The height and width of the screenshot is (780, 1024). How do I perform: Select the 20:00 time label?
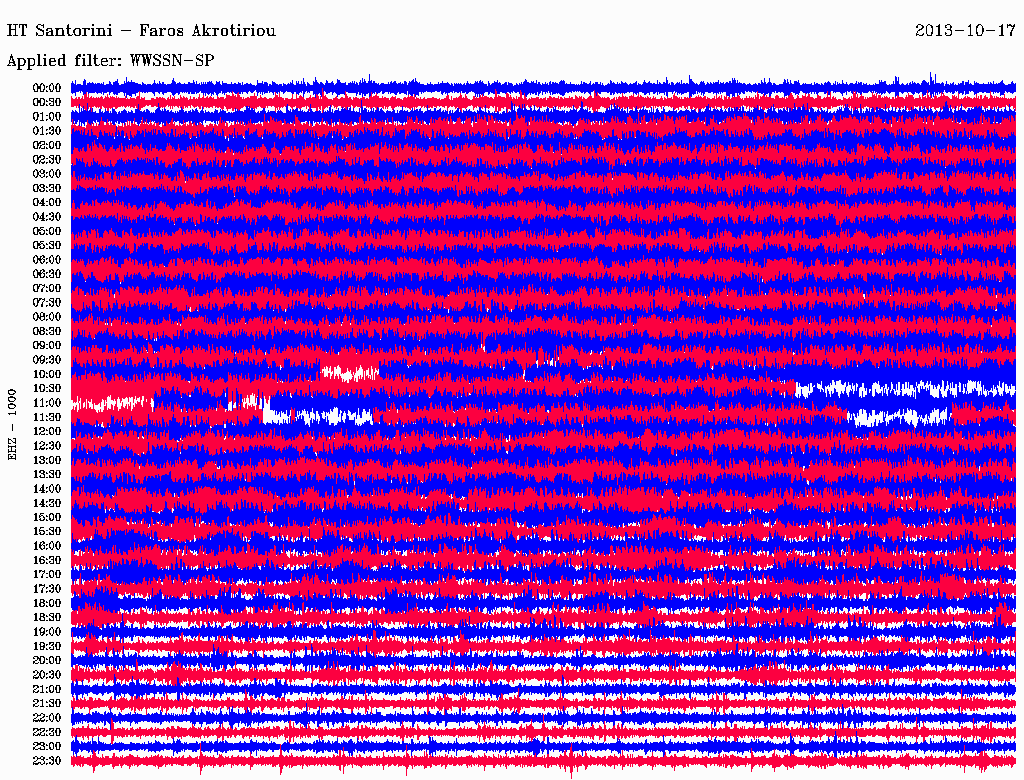click(x=47, y=660)
